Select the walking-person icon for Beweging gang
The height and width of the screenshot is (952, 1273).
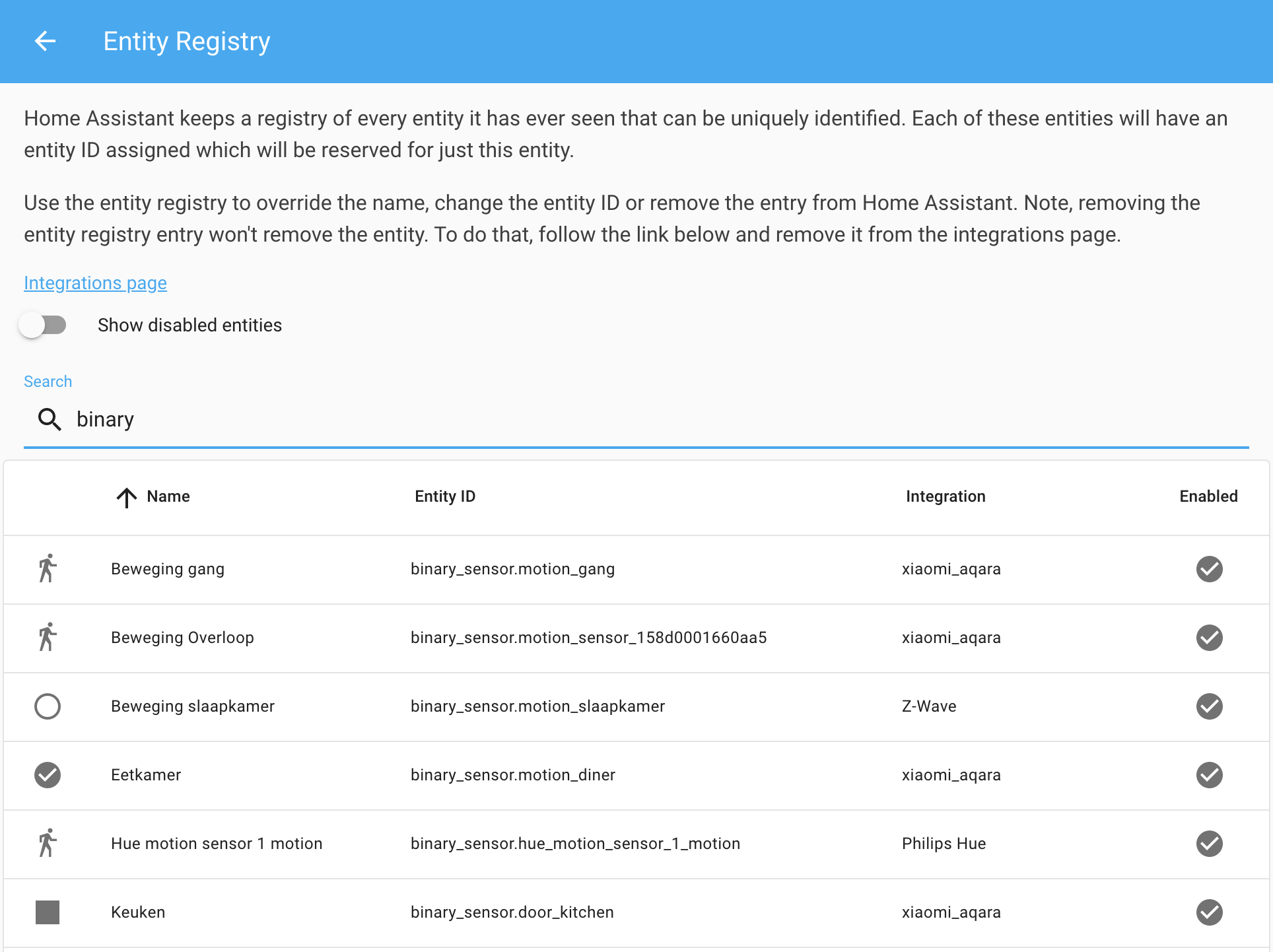[47, 568]
